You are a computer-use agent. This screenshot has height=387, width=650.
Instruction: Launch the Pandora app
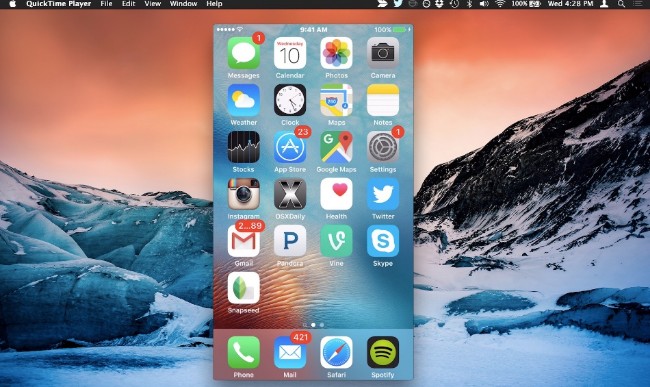click(x=290, y=241)
